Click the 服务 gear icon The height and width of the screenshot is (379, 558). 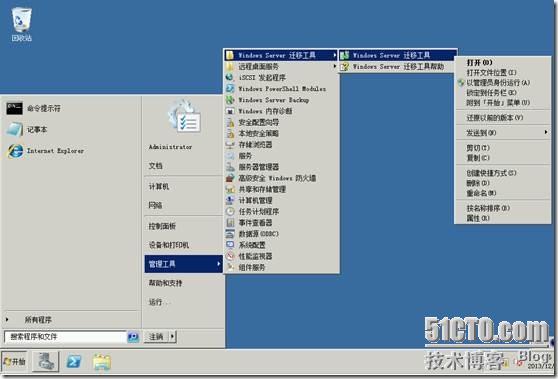click(230, 156)
